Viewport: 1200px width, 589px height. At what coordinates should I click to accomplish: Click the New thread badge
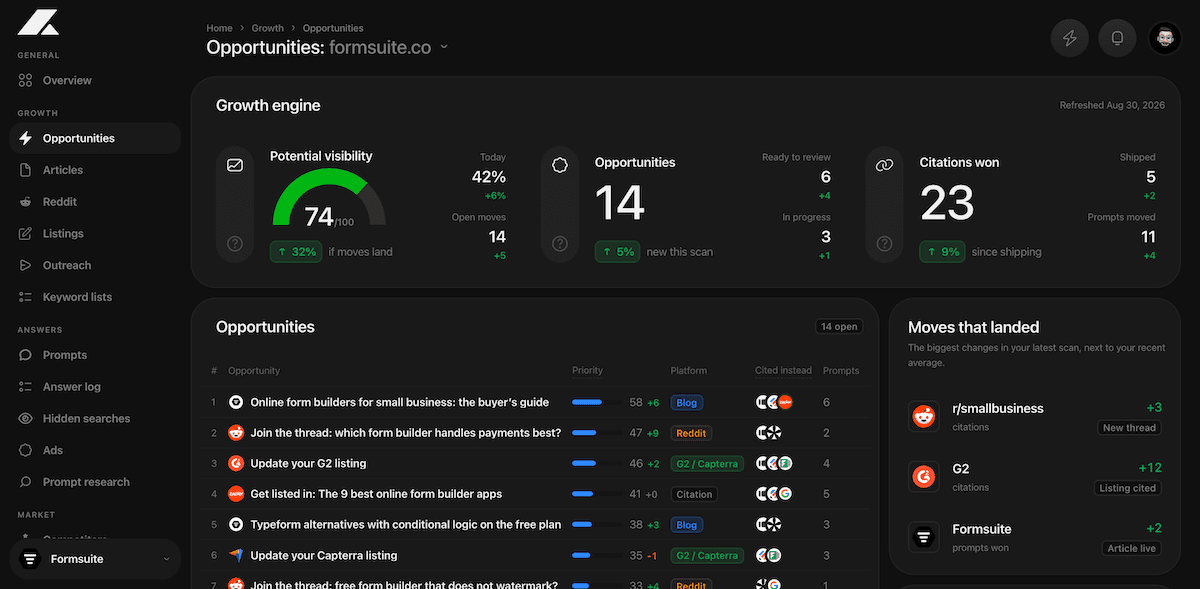click(x=1129, y=428)
